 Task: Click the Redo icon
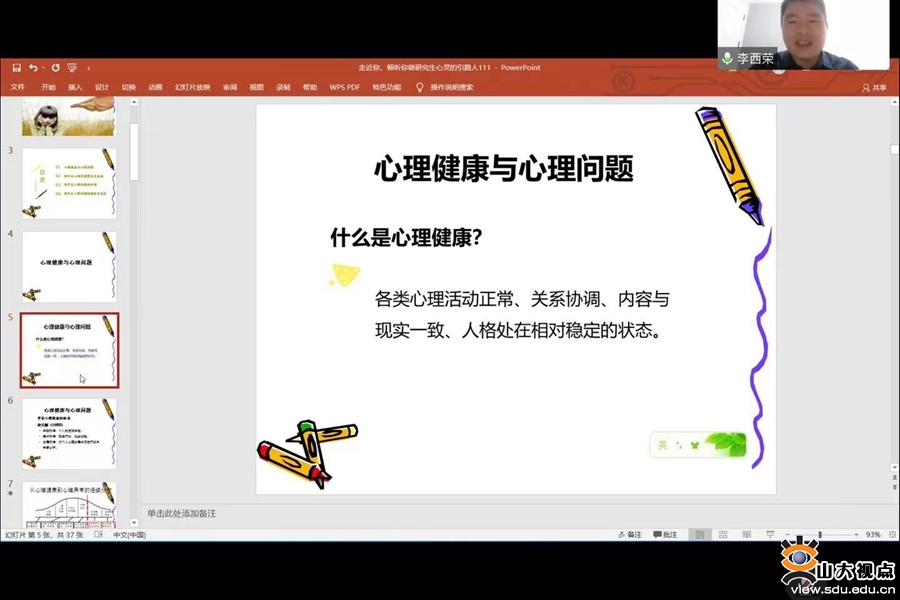57,67
